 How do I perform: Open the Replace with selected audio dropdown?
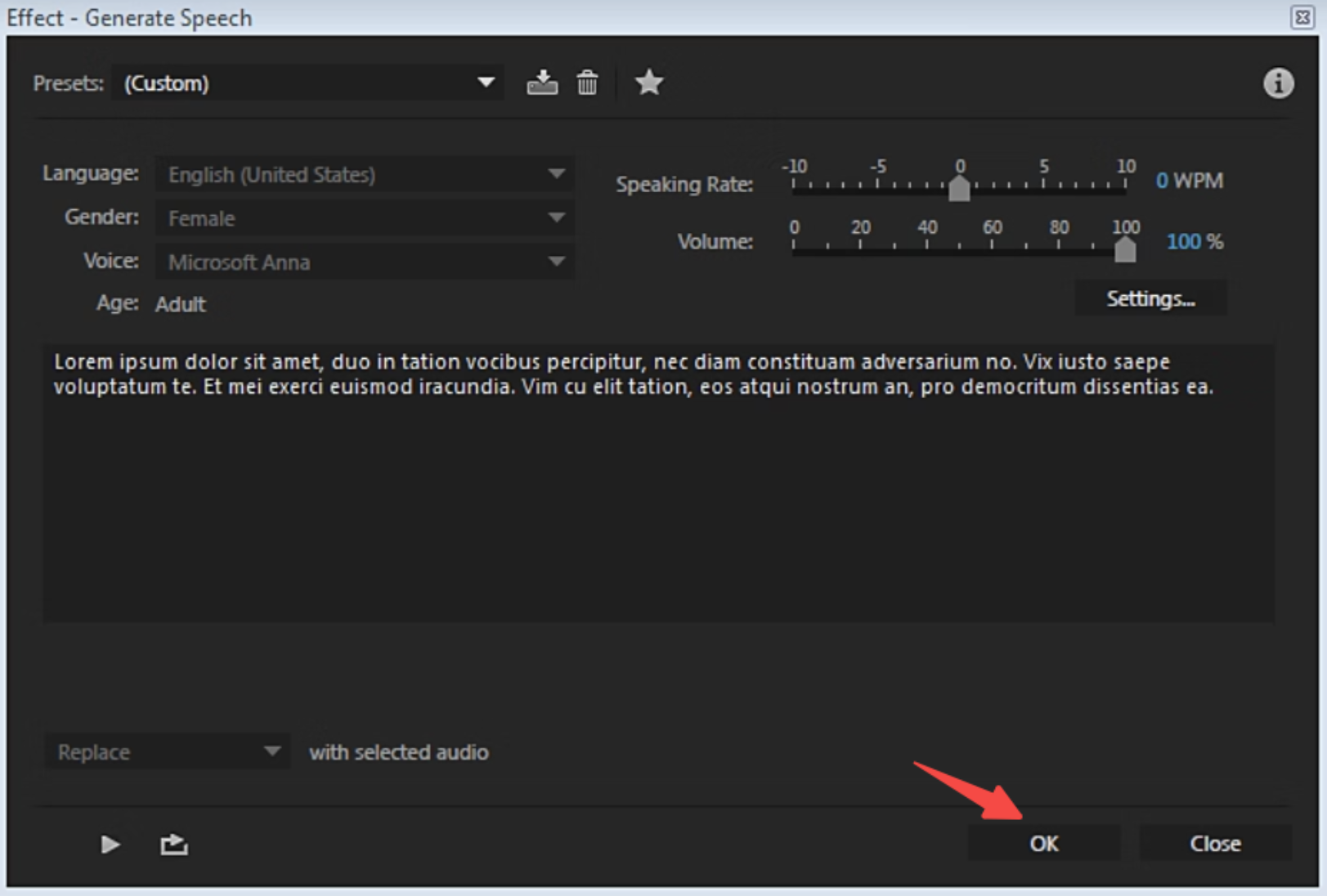(168, 751)
